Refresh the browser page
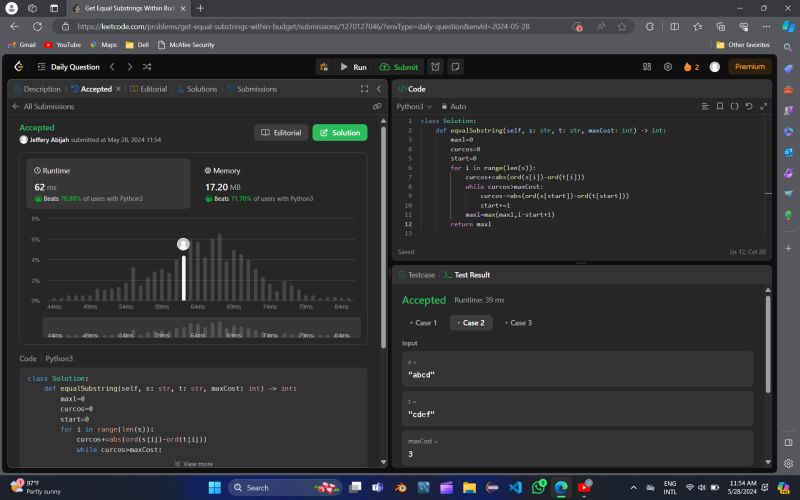 (37, 27)
